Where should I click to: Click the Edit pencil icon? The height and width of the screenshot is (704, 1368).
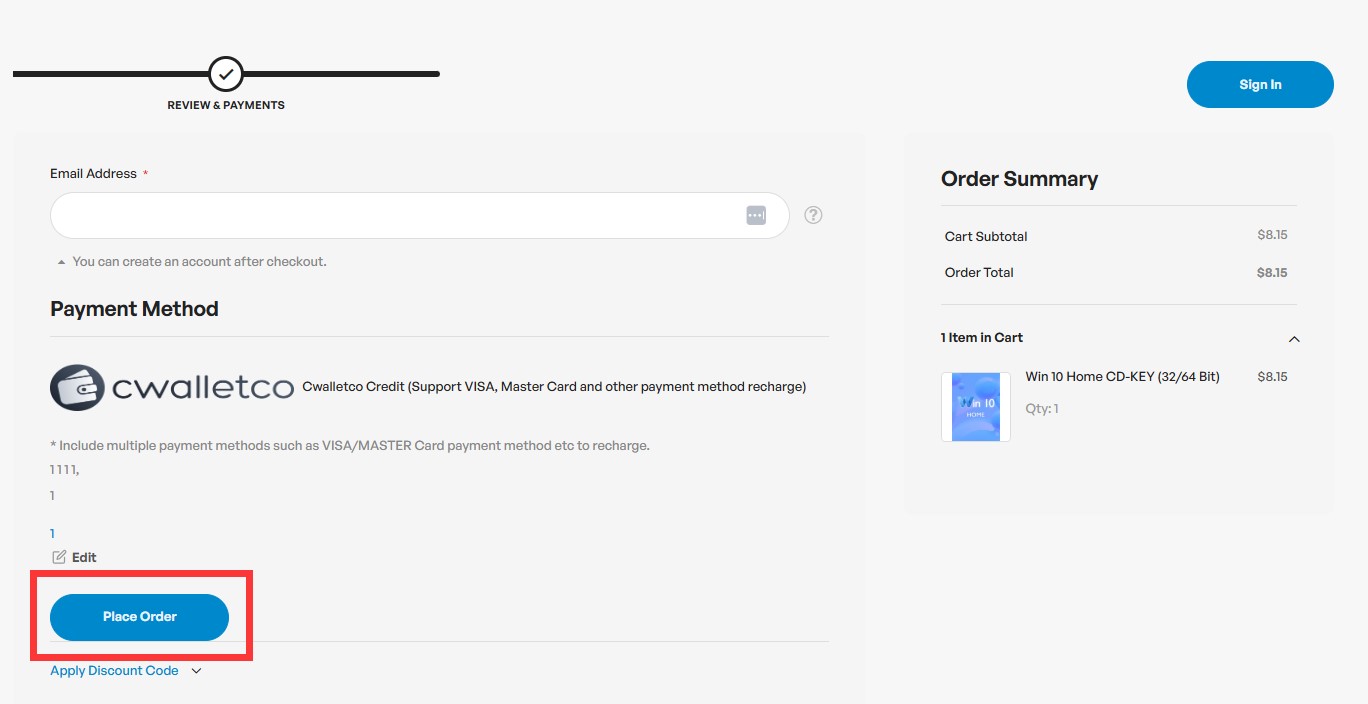tap(59, 557)
